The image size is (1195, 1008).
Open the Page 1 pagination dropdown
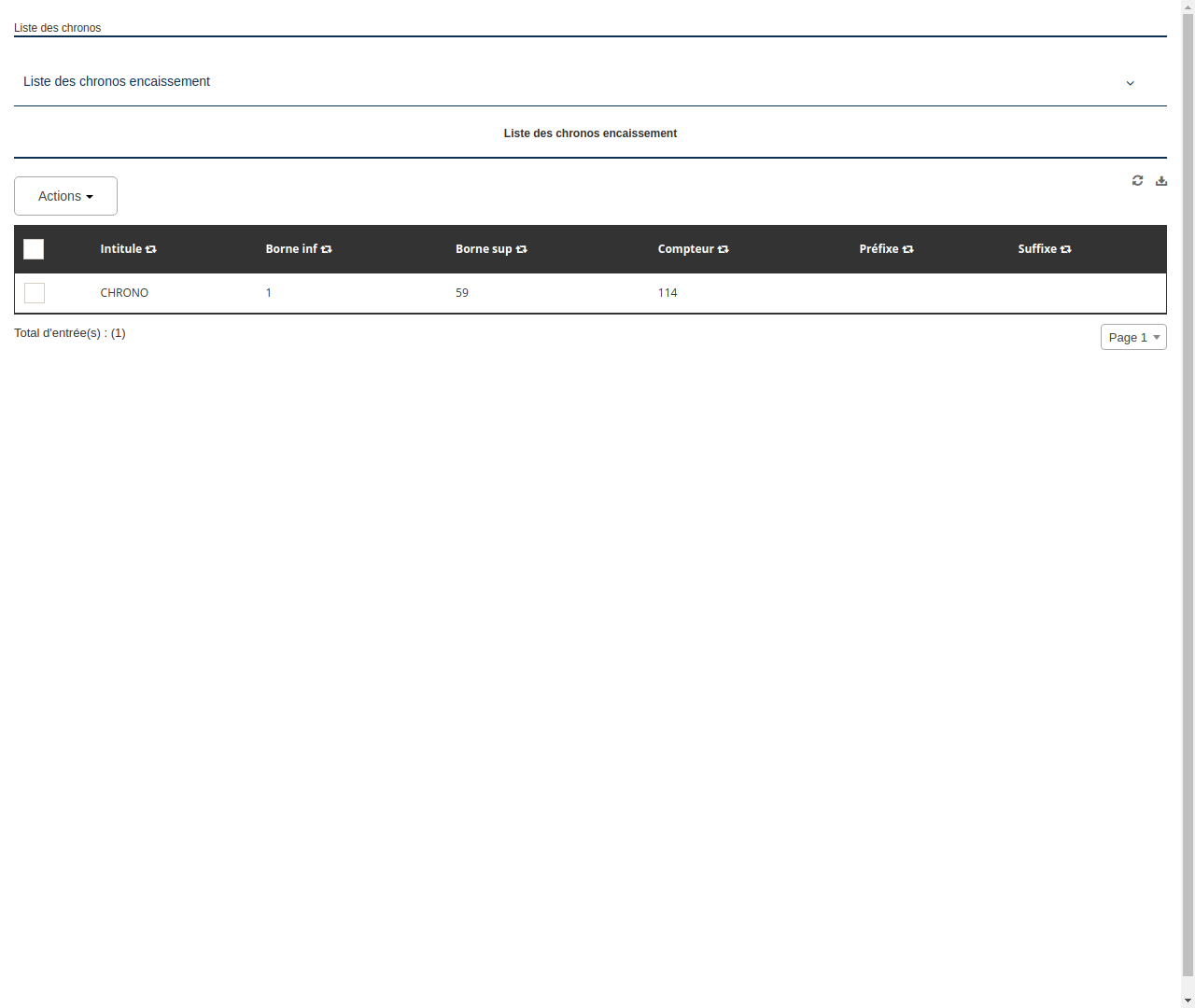click(1133, 337)
